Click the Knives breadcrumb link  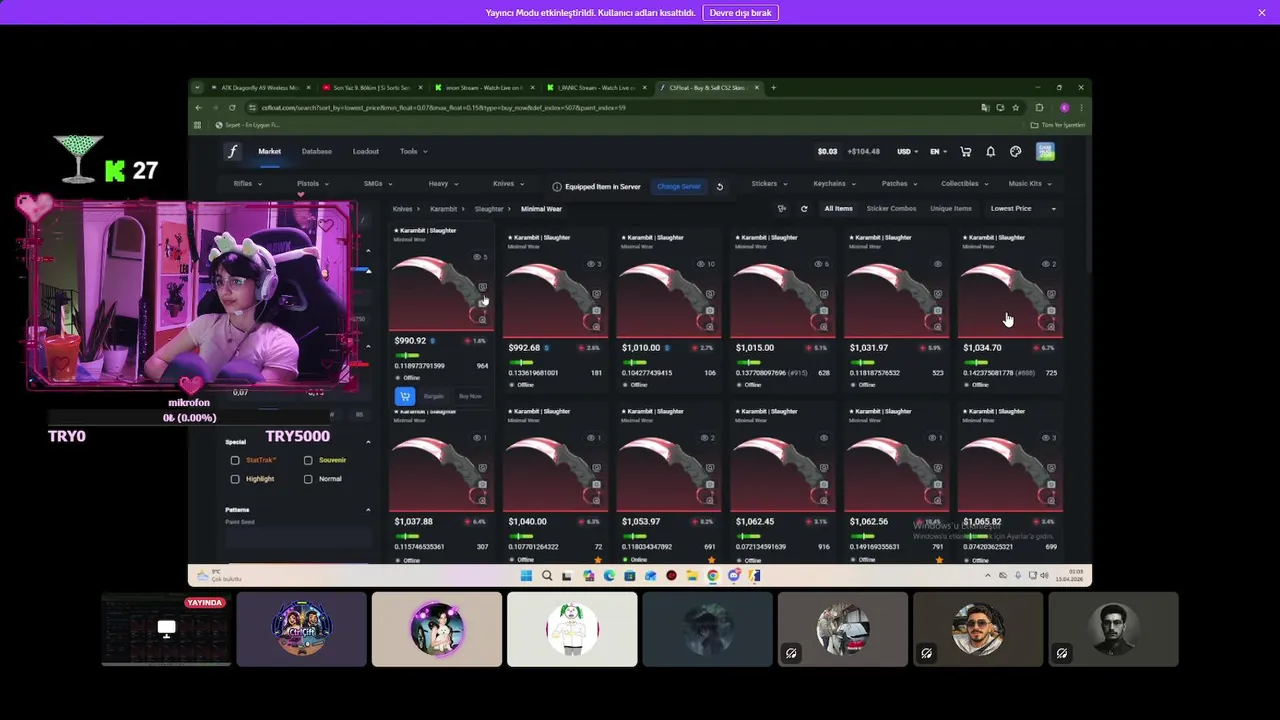[x=402, y=209]
